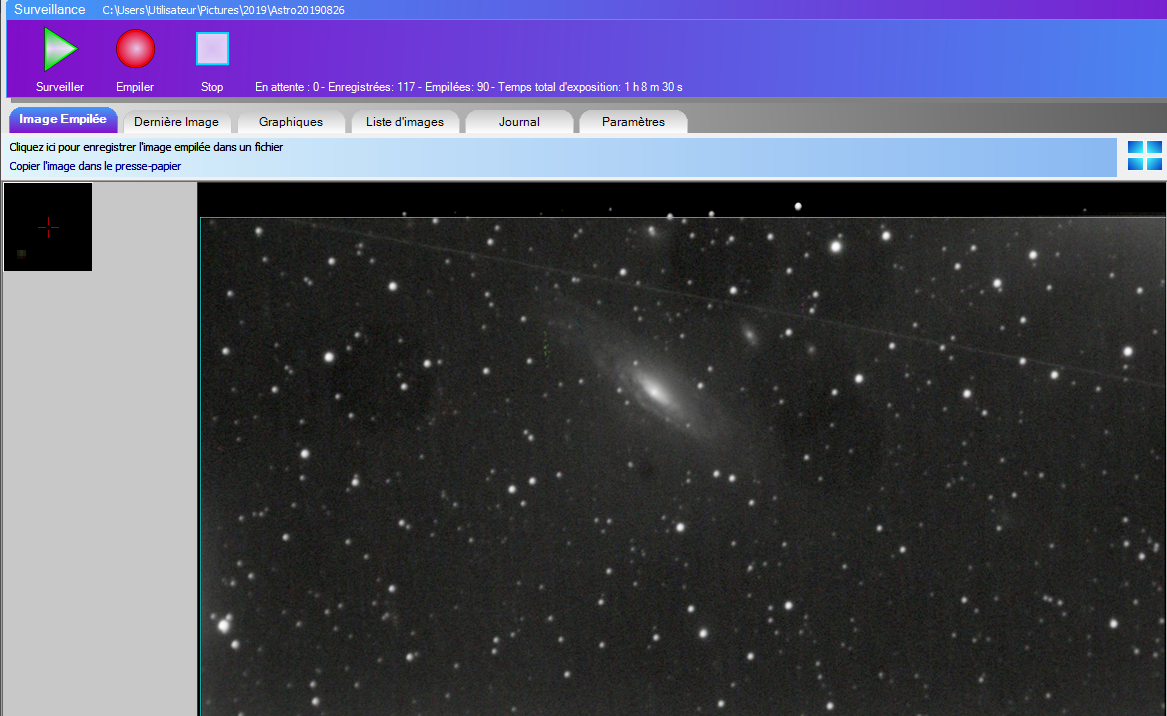Switch to the Image Empilée tab
Viewport: 1167px width, 716px height.
pos(63,119)
